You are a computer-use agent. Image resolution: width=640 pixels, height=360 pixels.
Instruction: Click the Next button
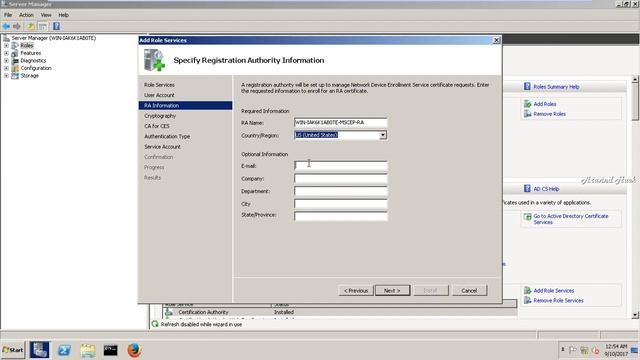point(392,291)
